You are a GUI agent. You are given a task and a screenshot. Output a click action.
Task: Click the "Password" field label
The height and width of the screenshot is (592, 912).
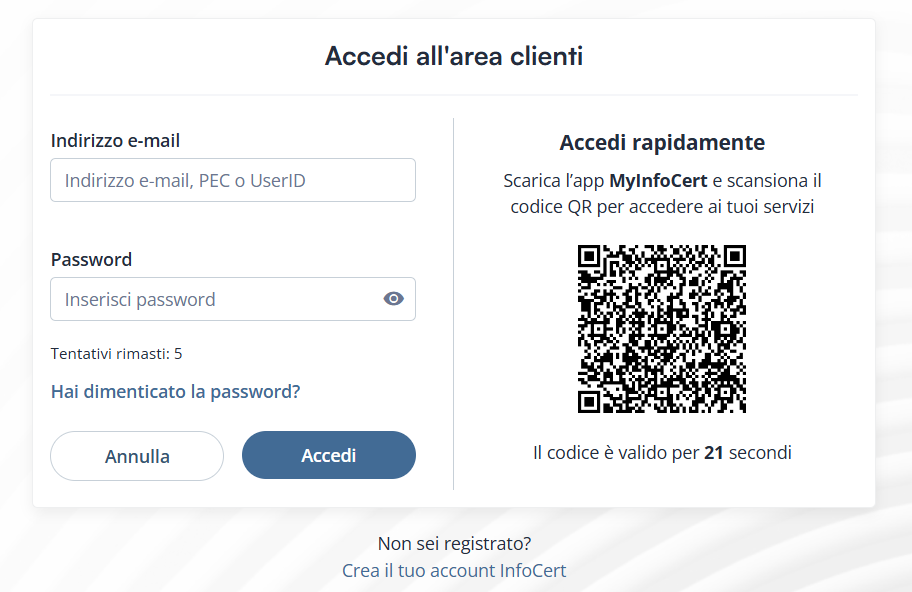point(91,260)
